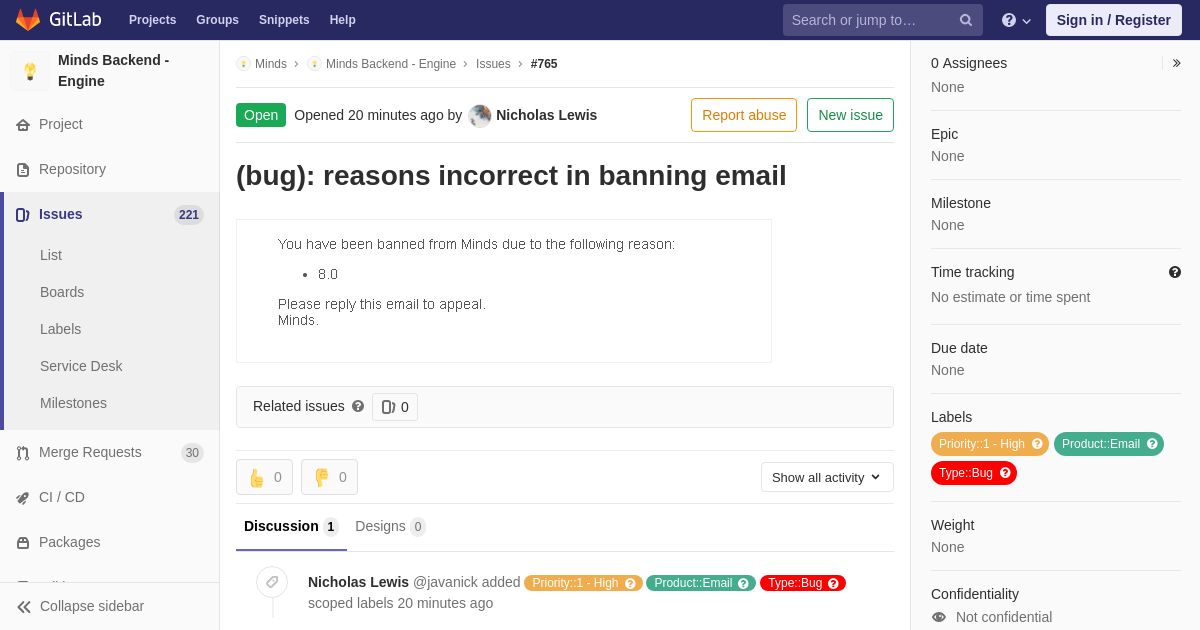
Task: Click Type::Bug label help icon in sidebar
Action: point(1005,473)
